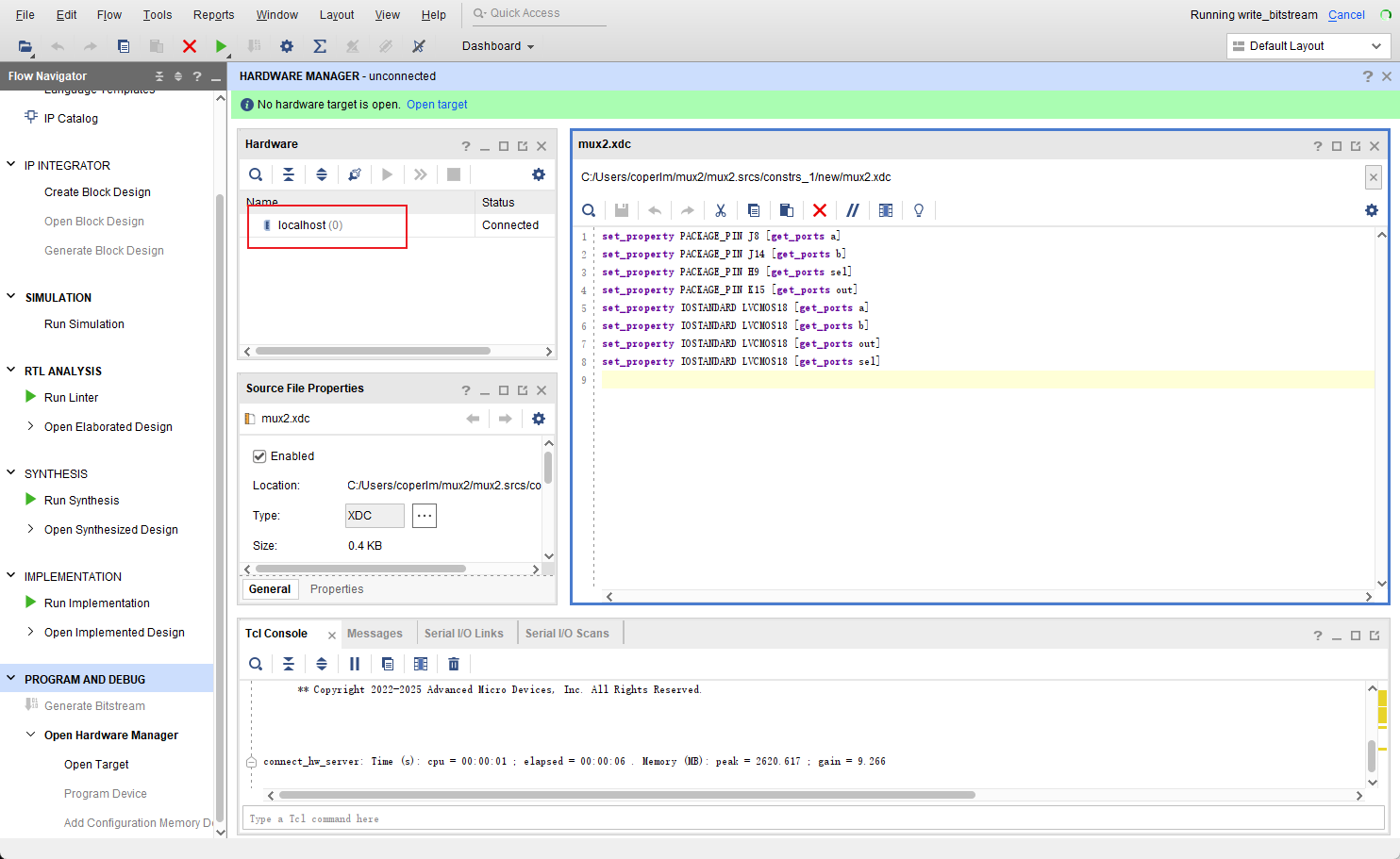1400x859 pixels.
Task: Open the Dashboard dropdown
Action: (x=497, y=46)
